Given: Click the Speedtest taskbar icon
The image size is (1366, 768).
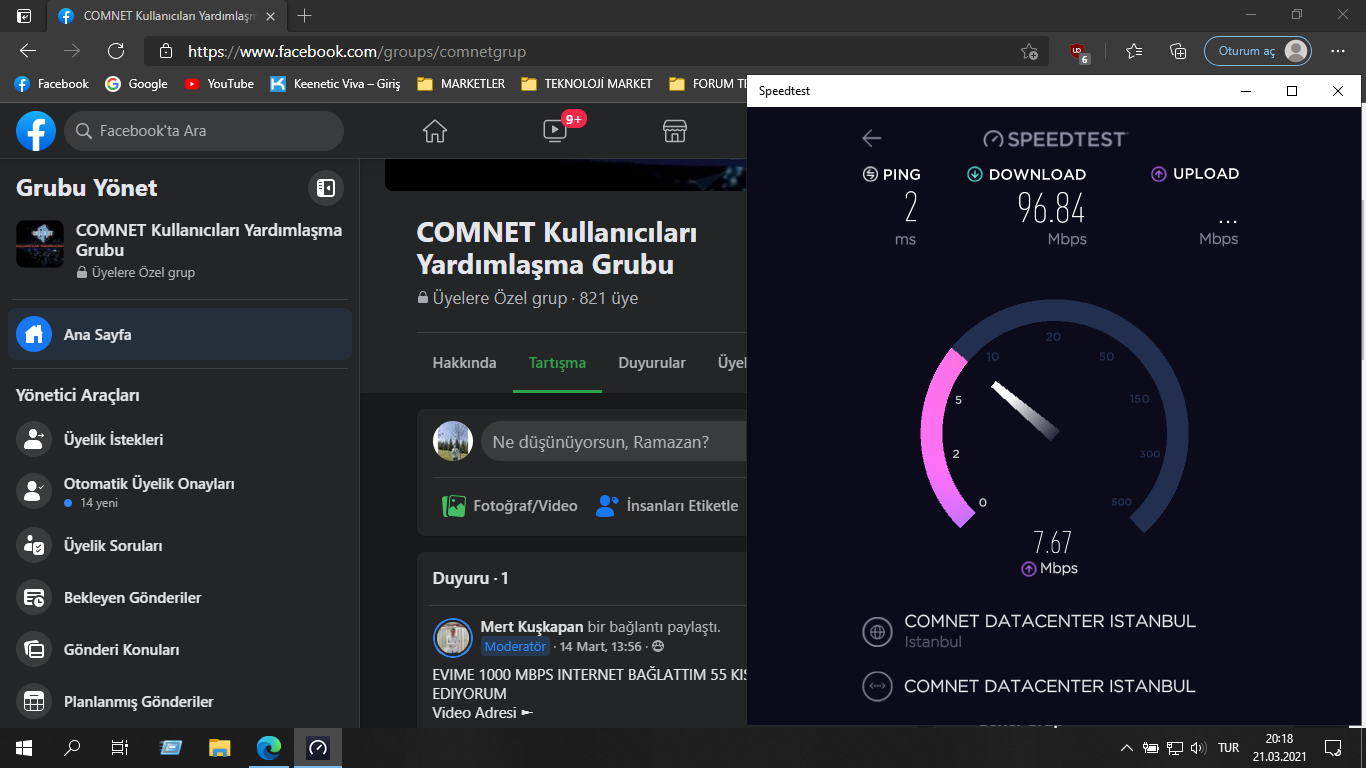Looking at the screenshot, I should (318, 747).
